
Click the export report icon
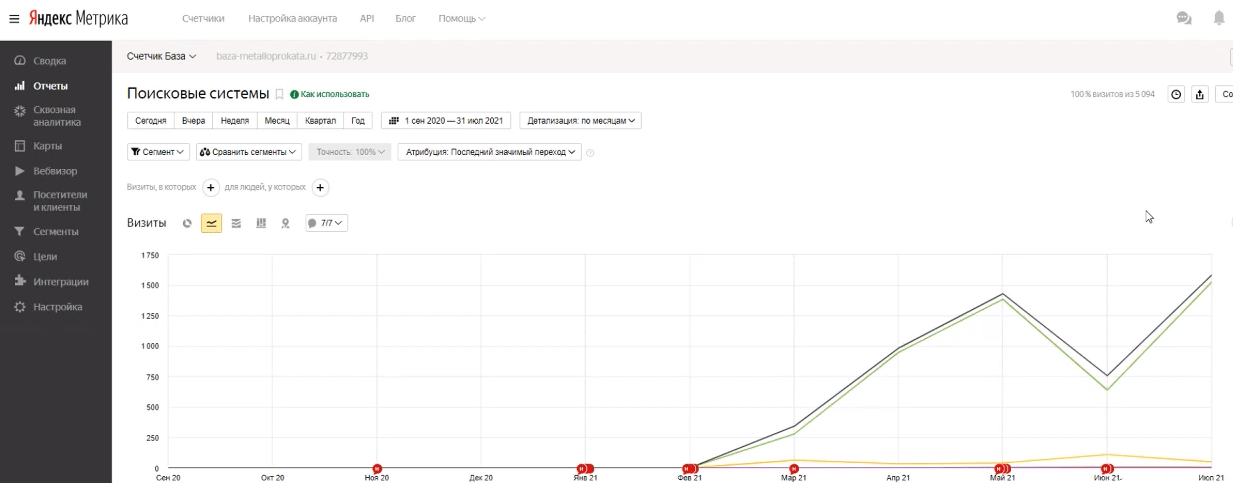tap(1200, 94)
